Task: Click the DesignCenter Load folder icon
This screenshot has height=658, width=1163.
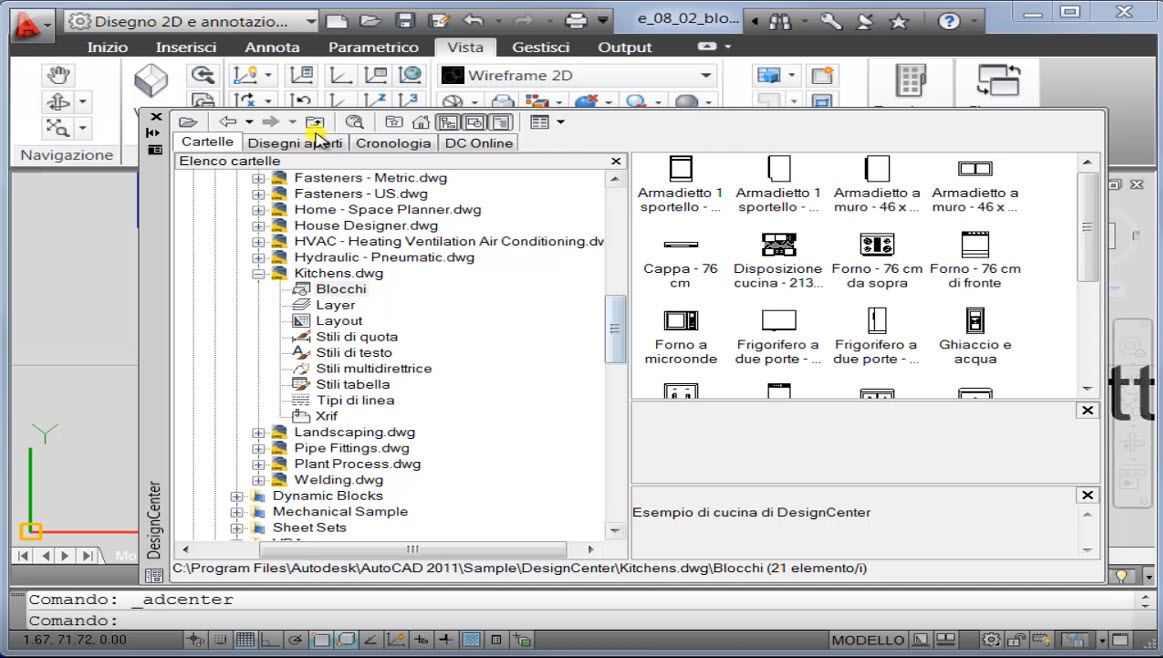Action: (x=188, y=122)
